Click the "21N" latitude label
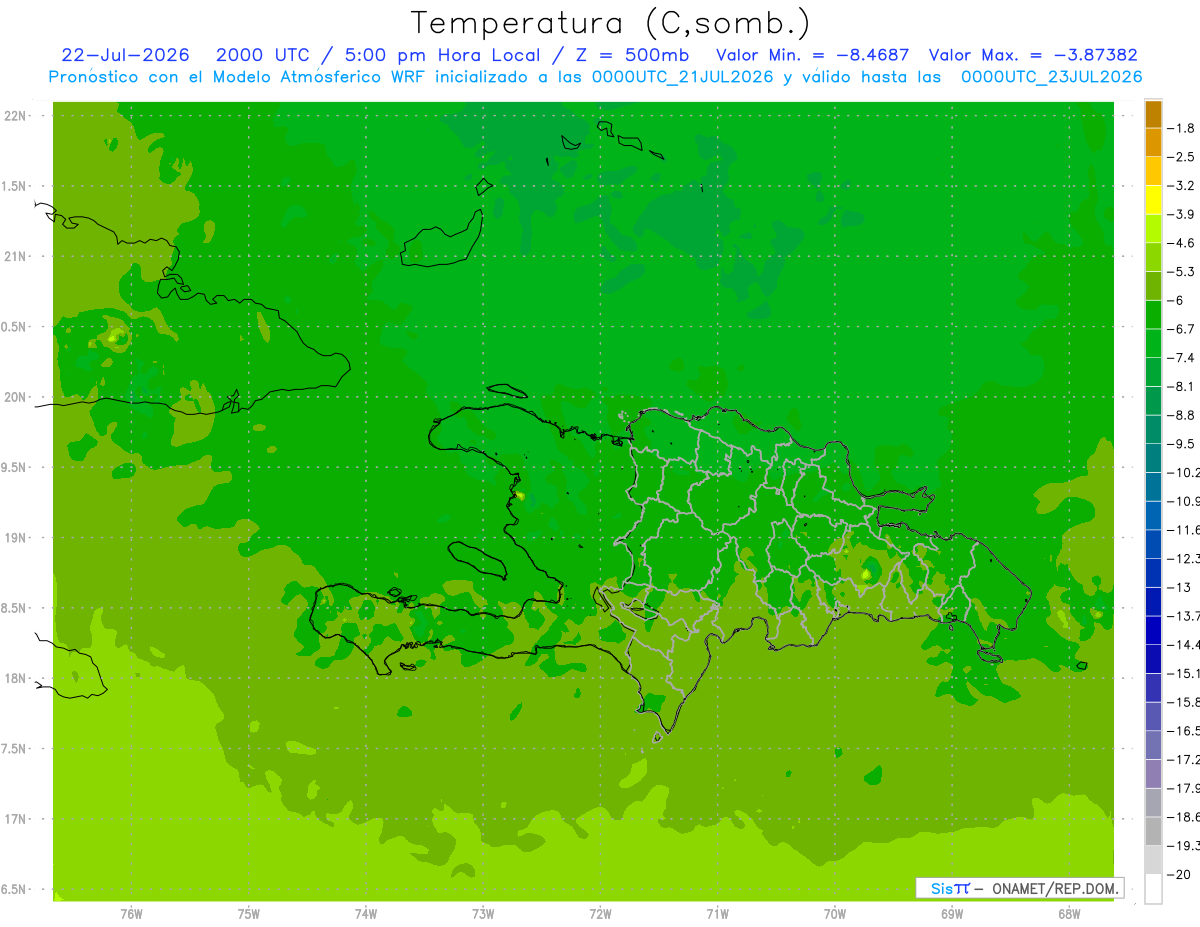The width and height of the screenshot is (1200, 927). coord(15,256)
